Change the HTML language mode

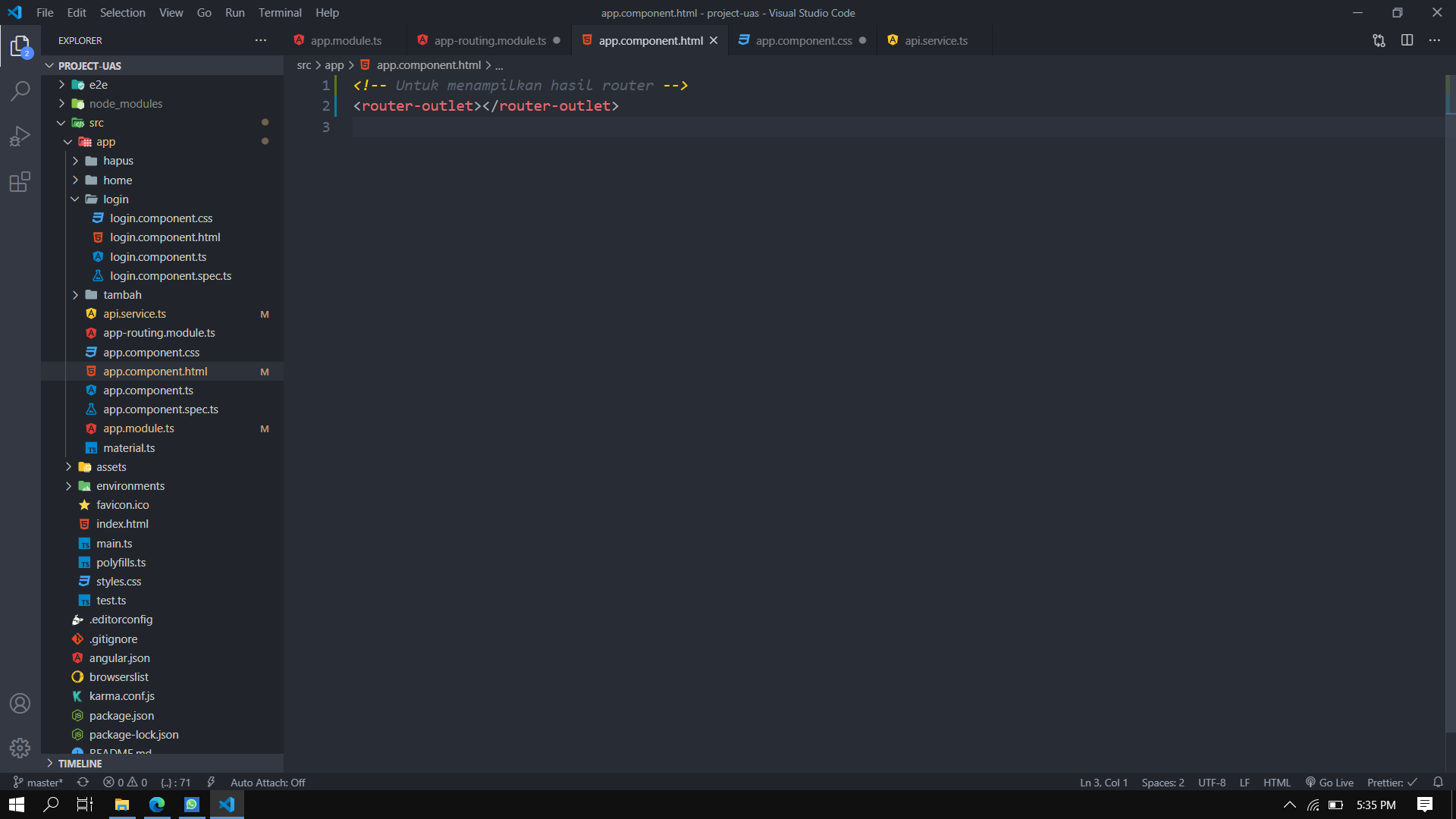tap(1276, 783)
